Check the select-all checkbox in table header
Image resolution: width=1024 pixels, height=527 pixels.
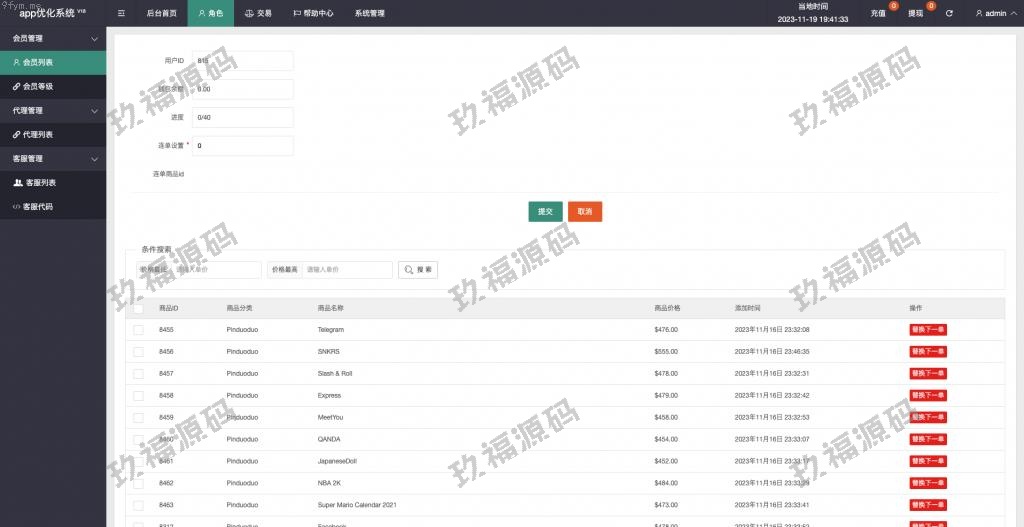pyautogui.click(x=138, y=308)
